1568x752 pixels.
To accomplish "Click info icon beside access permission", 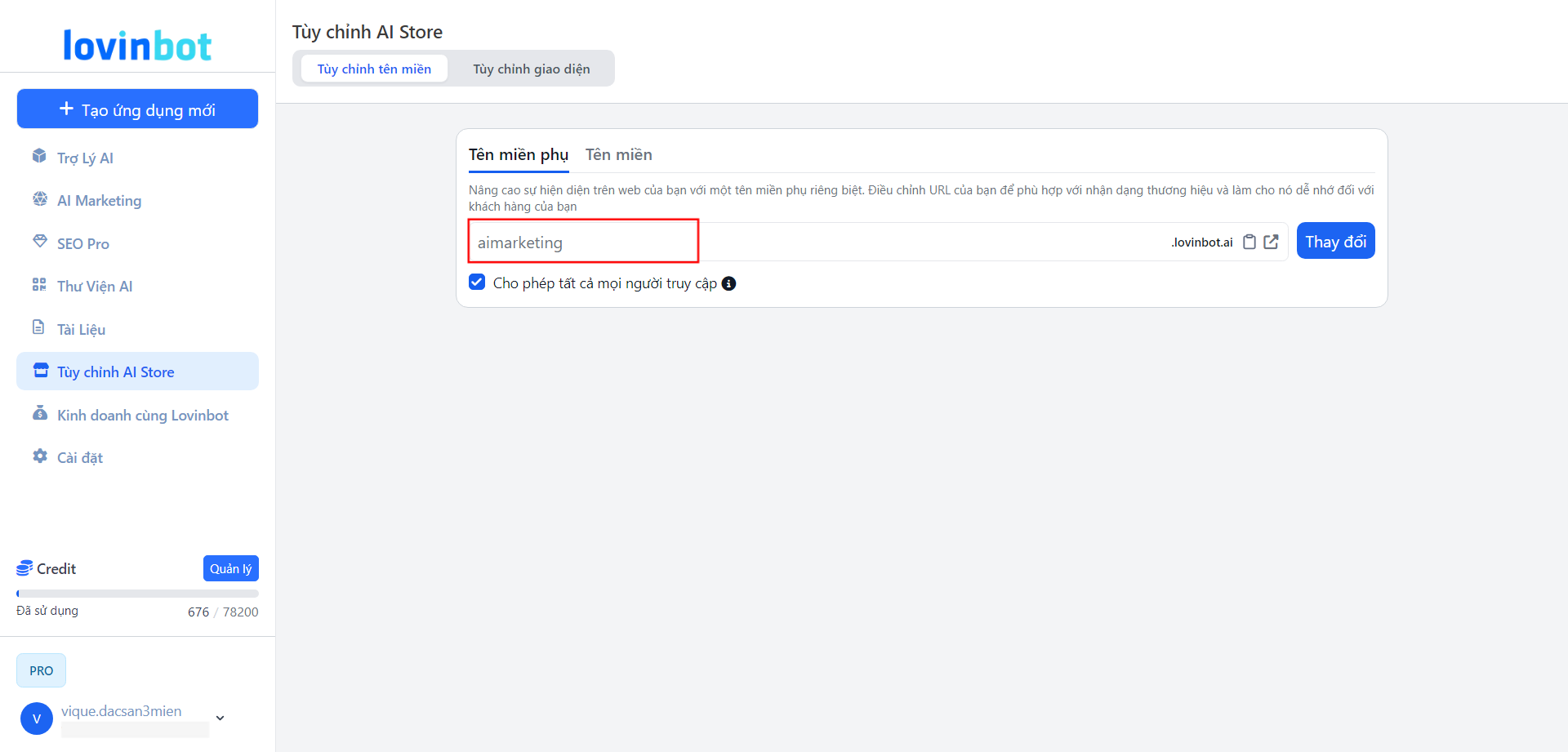I will (x=728, y=283).
